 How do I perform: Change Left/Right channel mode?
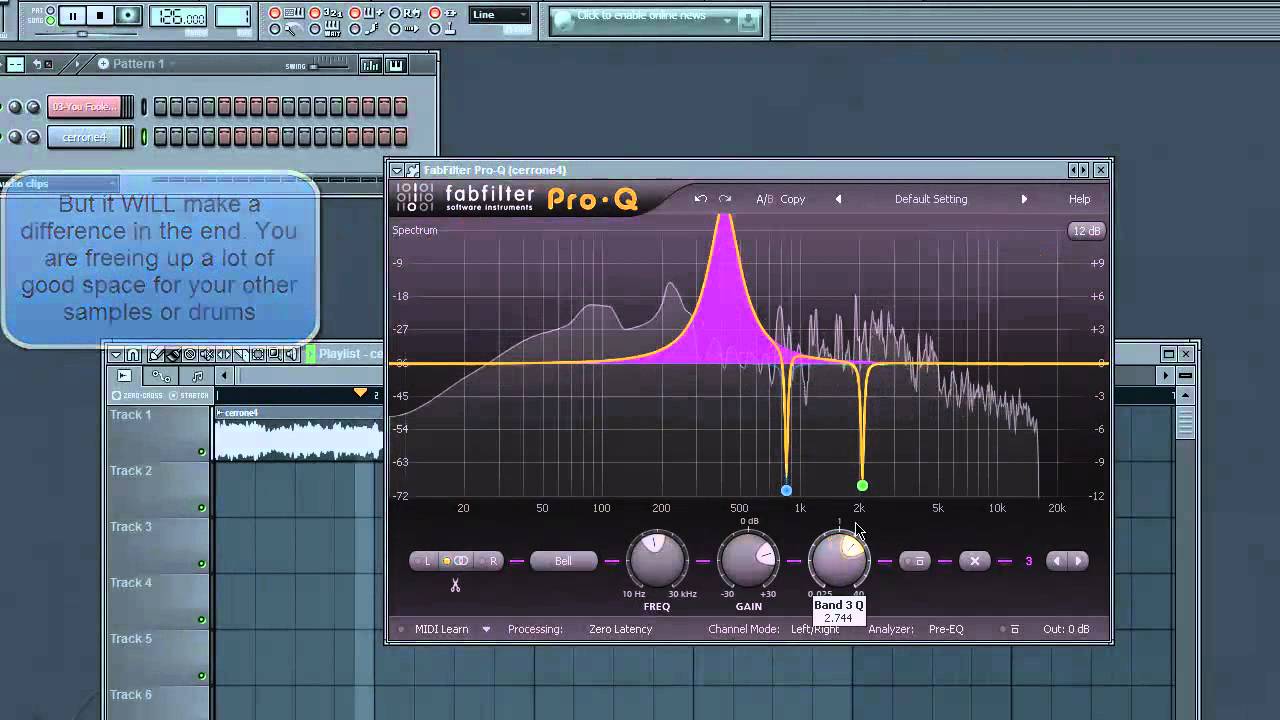[815, 629]
